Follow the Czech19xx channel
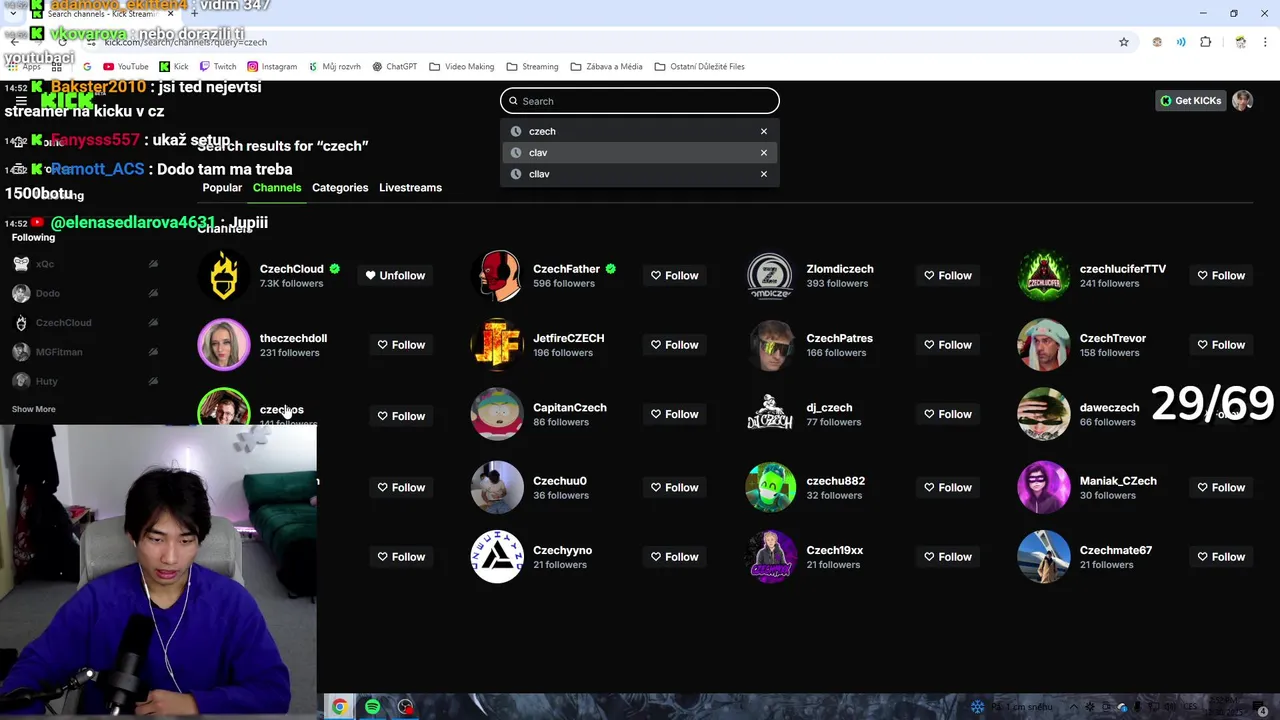 947,557
